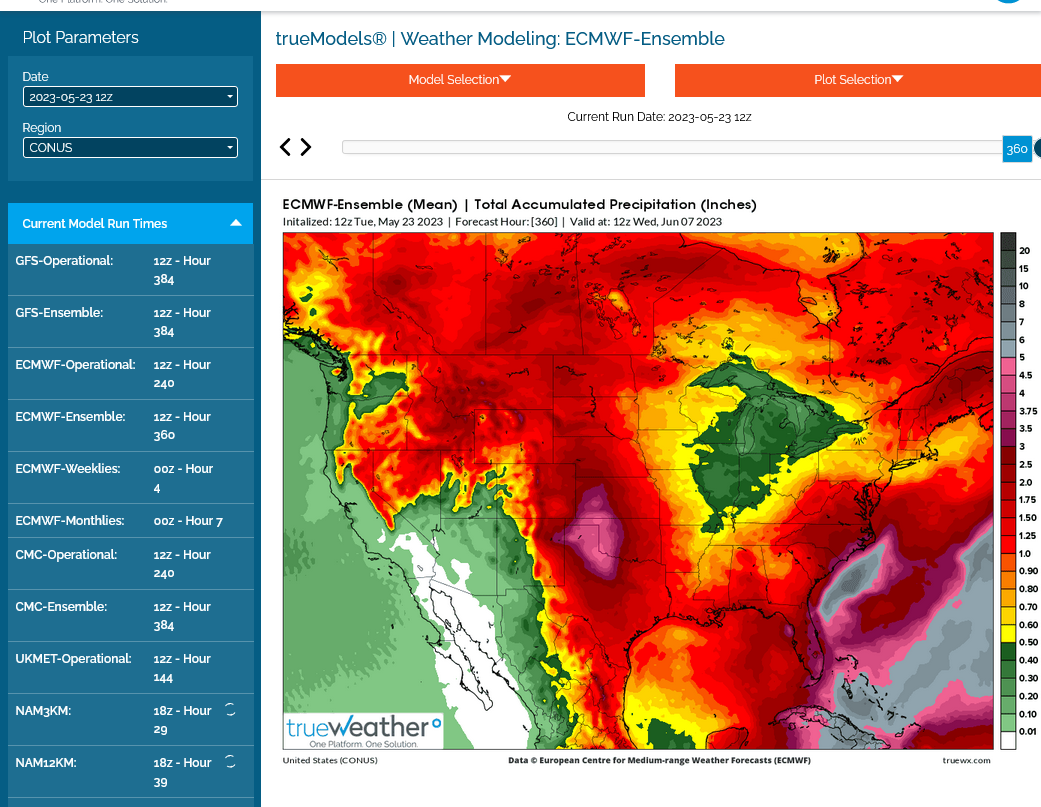Click the blue 360 slider hour label
Screen dimensions: 1041x807
[1016, 149]
